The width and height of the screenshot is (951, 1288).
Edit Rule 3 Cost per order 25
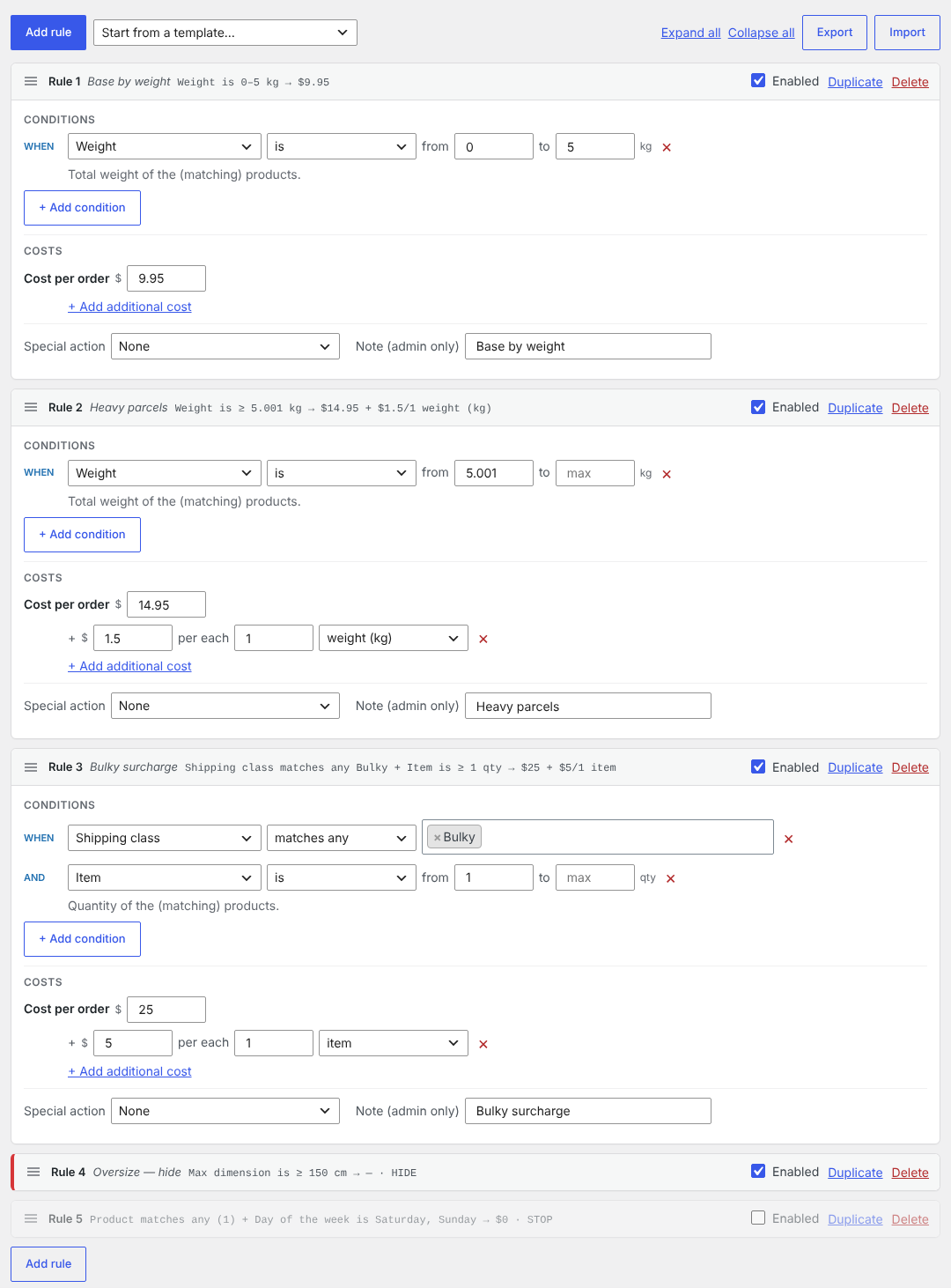coord(166,1010)
